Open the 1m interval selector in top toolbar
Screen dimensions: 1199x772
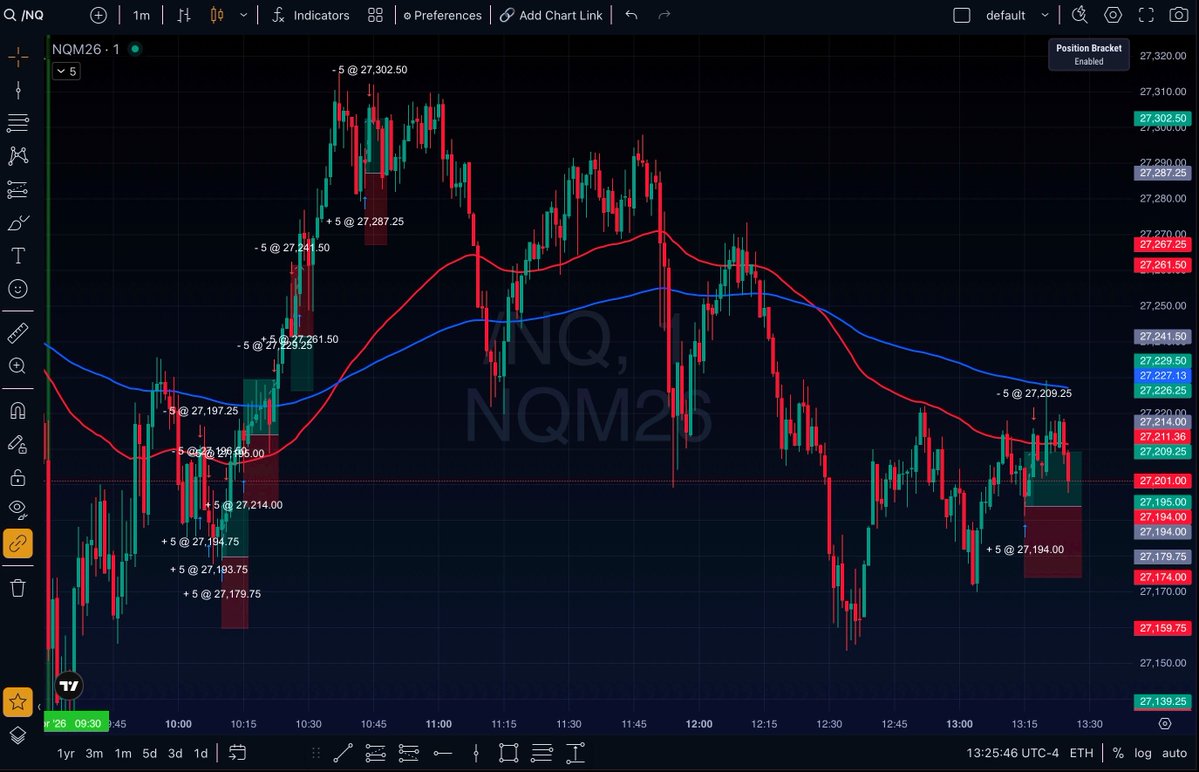click(x=141, y=15)
